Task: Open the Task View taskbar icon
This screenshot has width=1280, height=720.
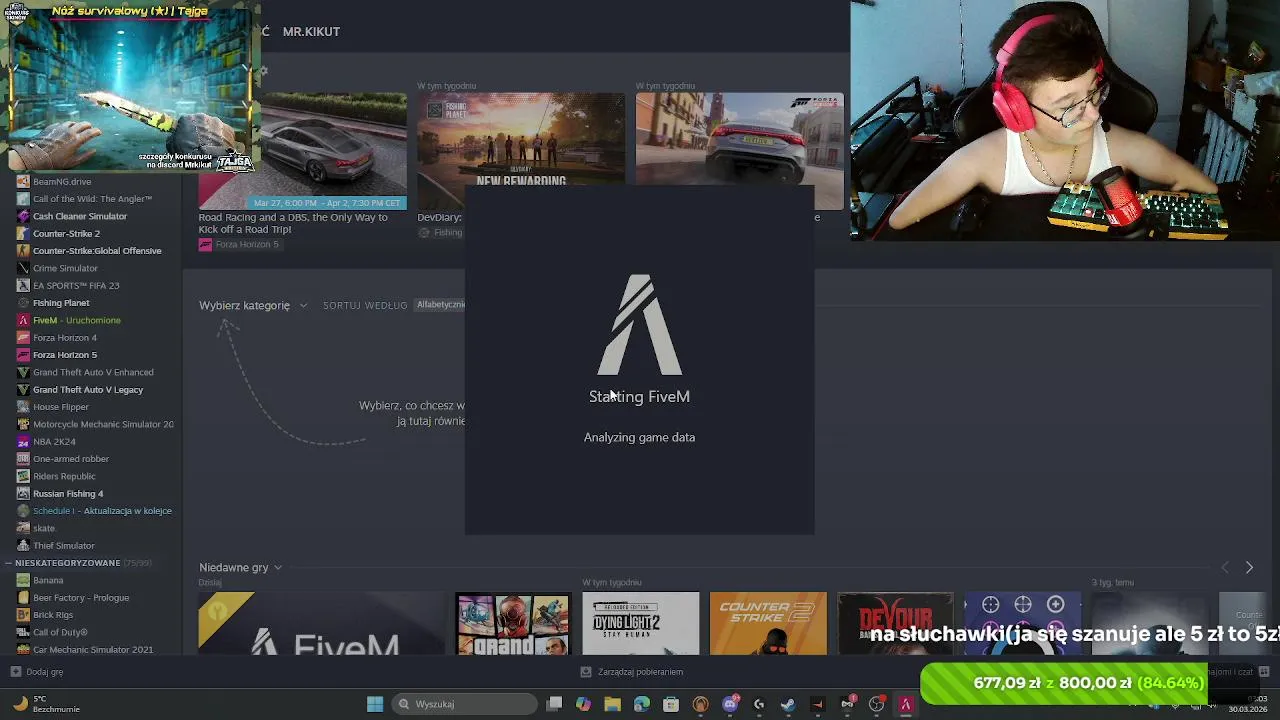Action: click(x=554, y=704)
